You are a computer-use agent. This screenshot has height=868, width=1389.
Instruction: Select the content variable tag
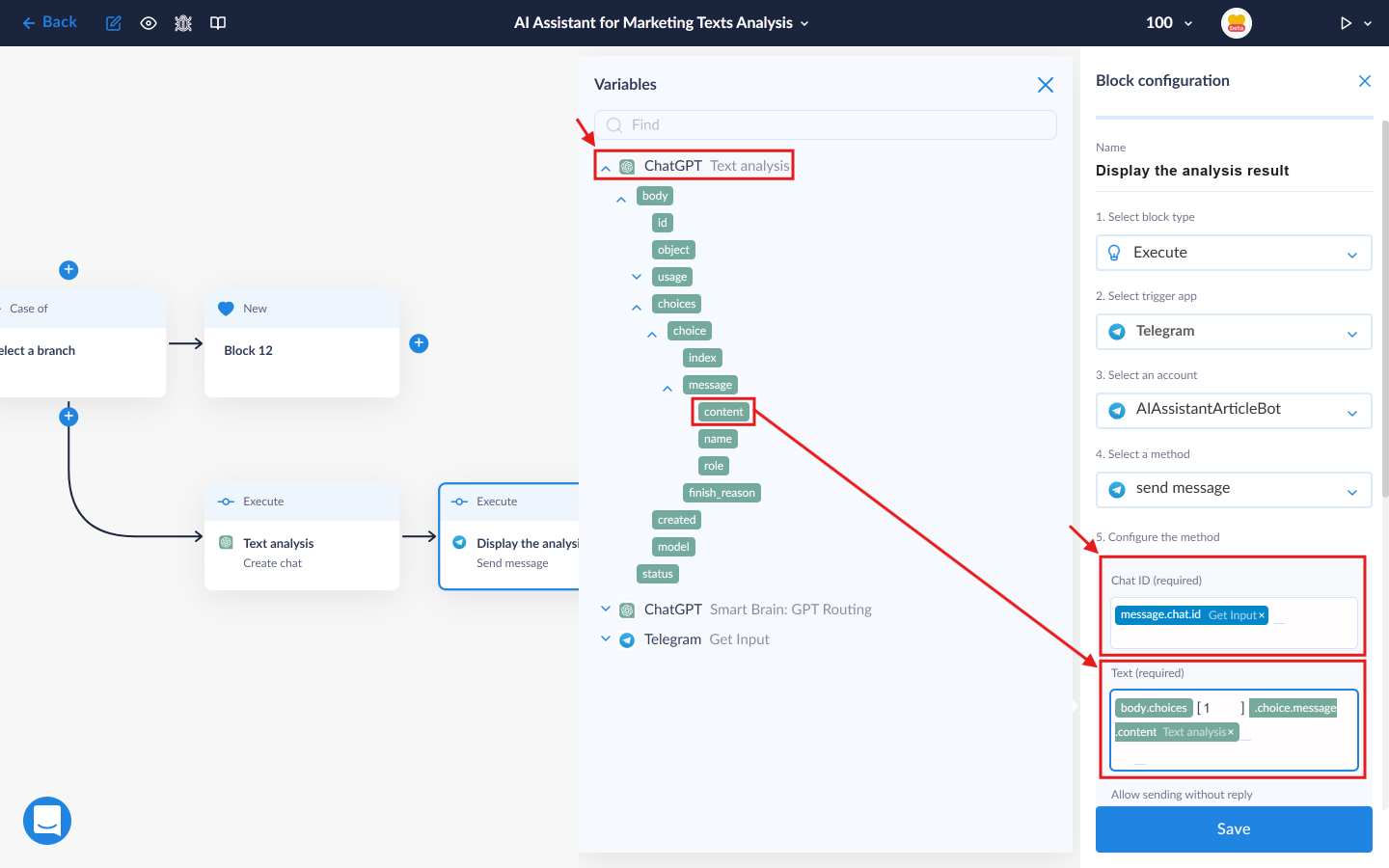pos(723,412)
